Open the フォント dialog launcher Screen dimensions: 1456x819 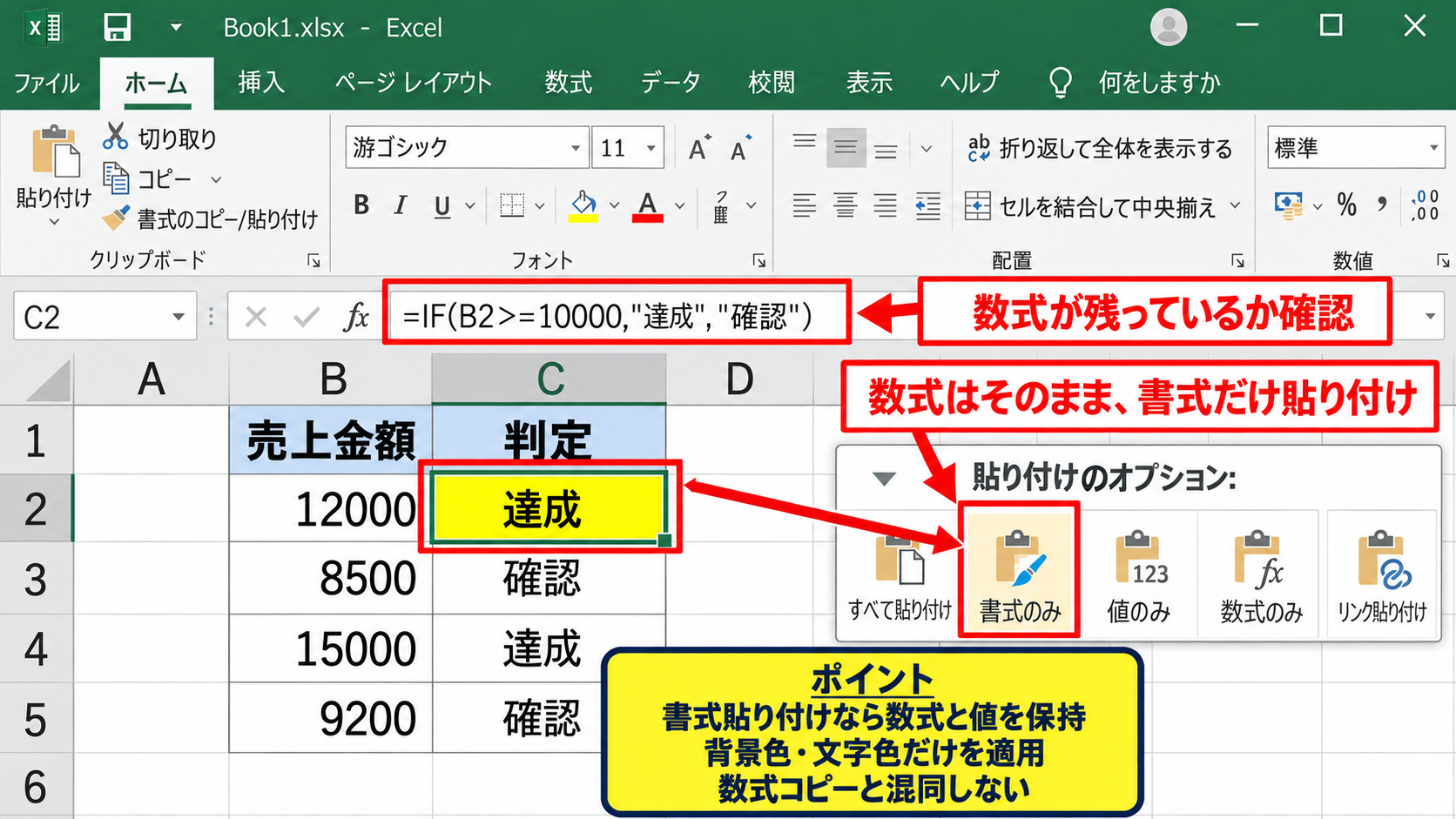(758, 261)
